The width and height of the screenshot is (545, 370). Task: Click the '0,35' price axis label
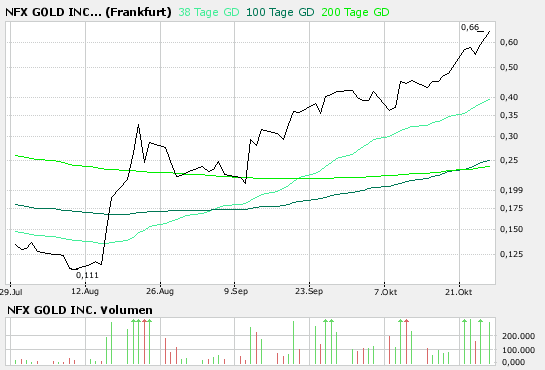[x=509, y=115]
